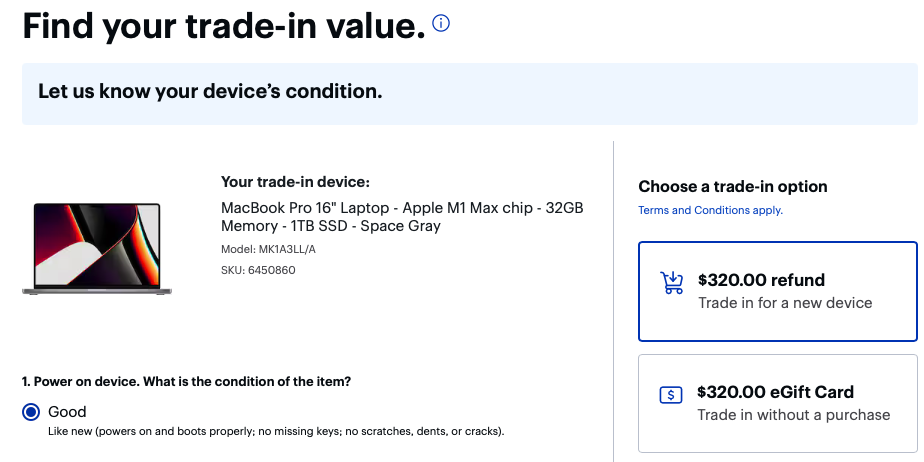Viewport: 924px width, 462px height.
Task: Choose the $320.00 eGift Card option
Action: pyautogui.click(x=777, y=402)
